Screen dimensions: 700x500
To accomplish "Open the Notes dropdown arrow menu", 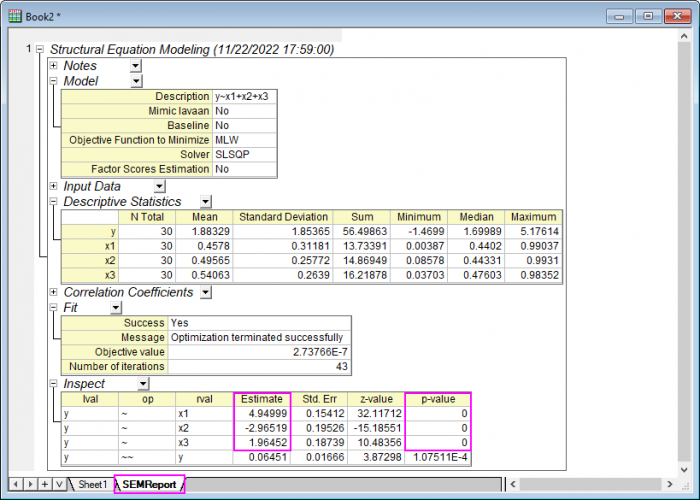I will point(136,65).
